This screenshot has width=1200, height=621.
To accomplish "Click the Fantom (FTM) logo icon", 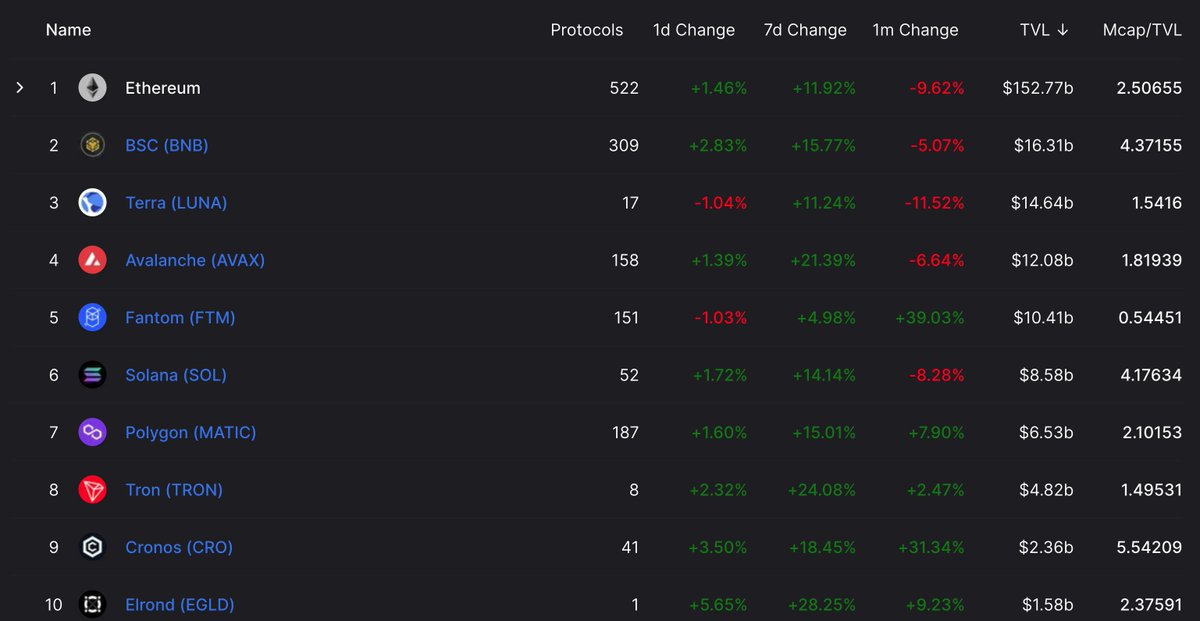I will (93, 318).
